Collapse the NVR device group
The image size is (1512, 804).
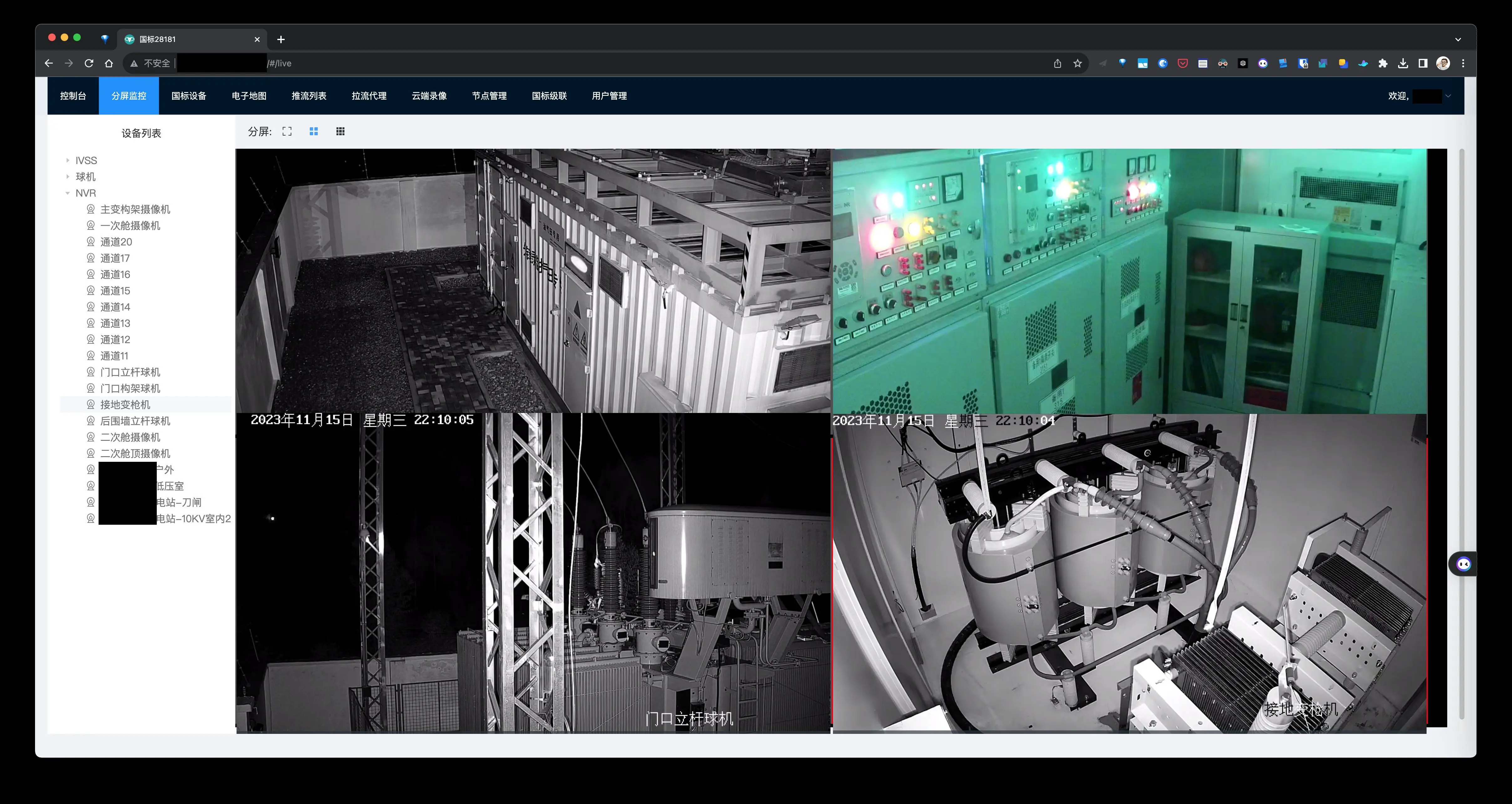point(68,193)
